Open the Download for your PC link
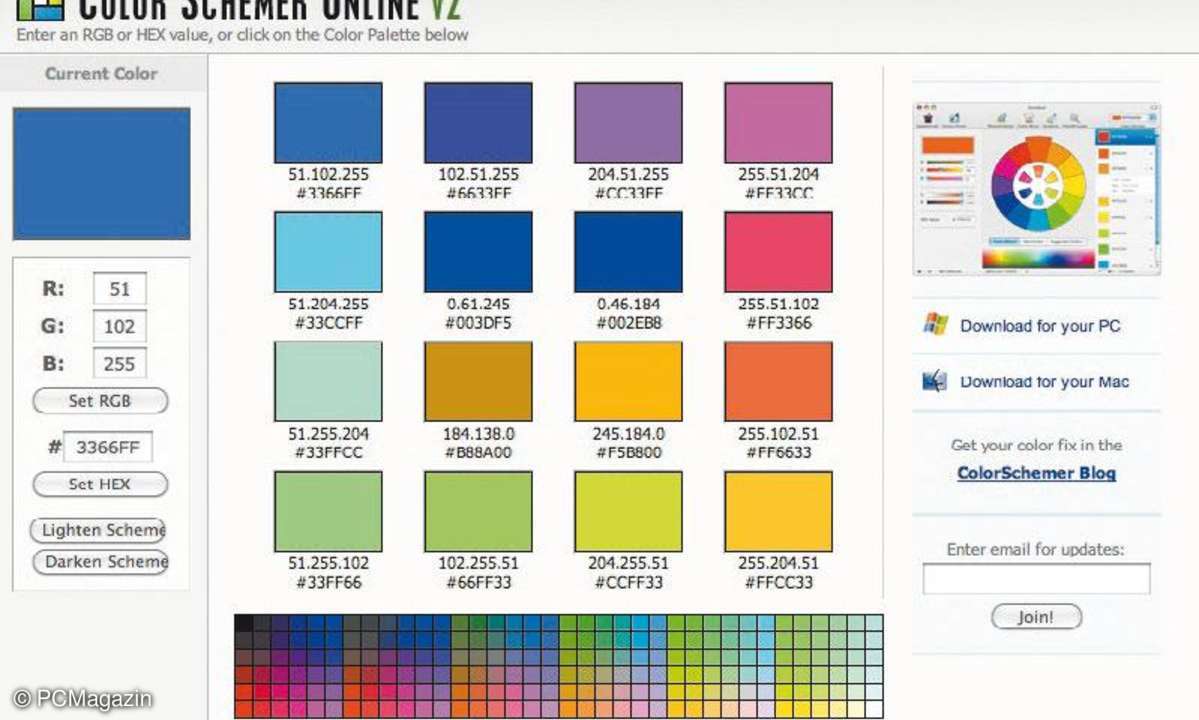 coord(1040,326)
